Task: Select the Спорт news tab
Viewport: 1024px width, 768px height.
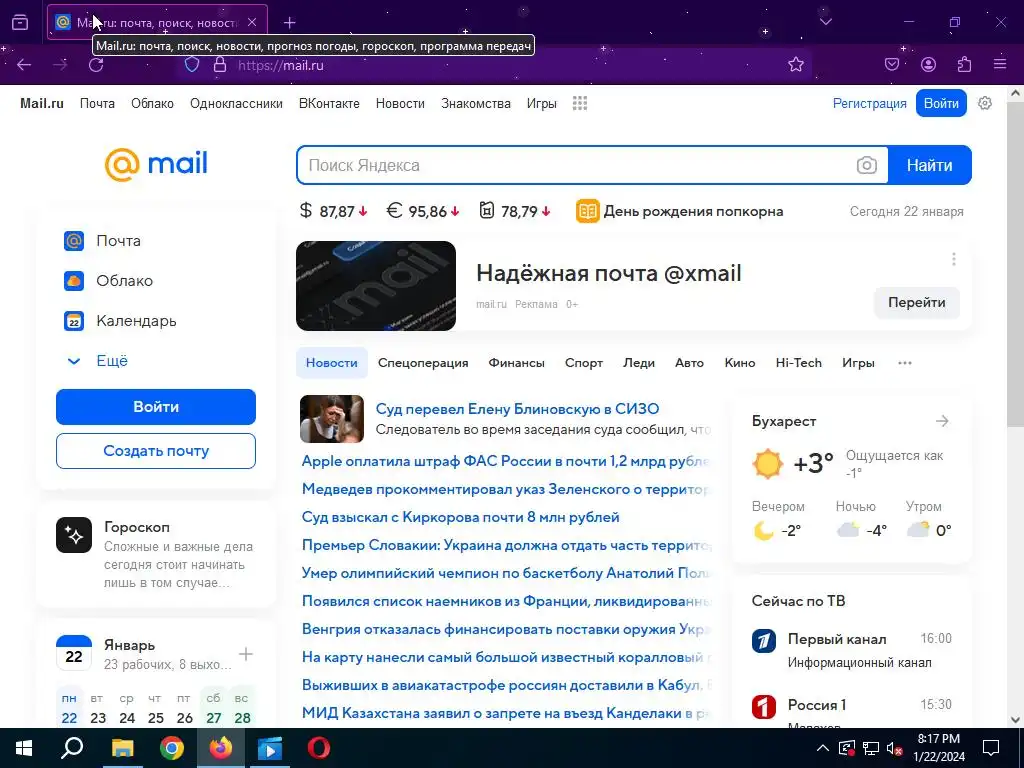Action: point(584,363)
